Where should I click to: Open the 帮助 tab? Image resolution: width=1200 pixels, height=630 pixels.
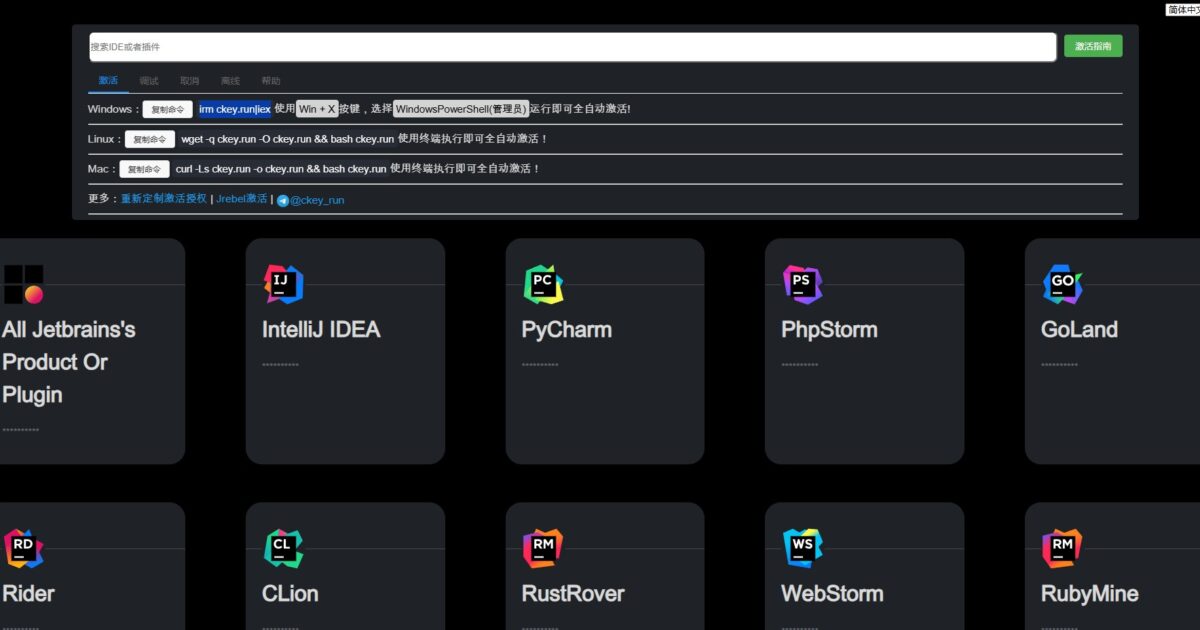pos(271,81)
